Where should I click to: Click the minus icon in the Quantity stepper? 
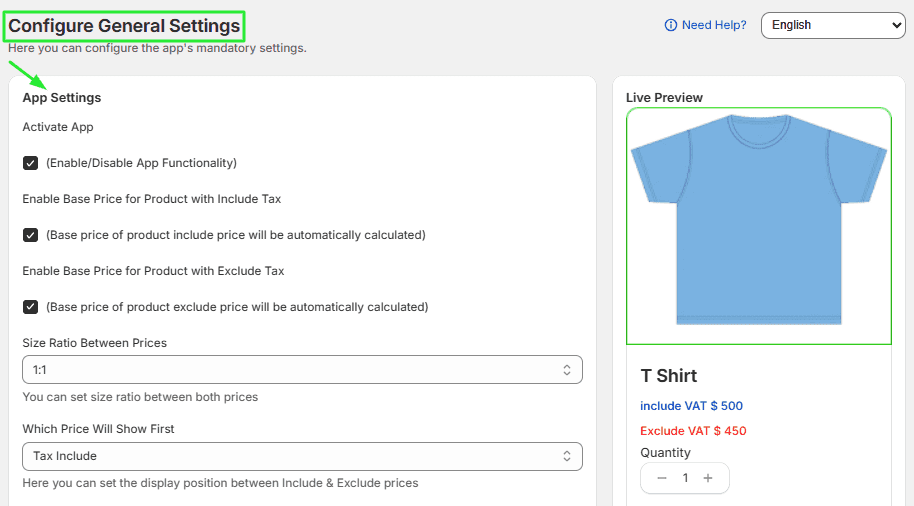click(x=662, y=478)
